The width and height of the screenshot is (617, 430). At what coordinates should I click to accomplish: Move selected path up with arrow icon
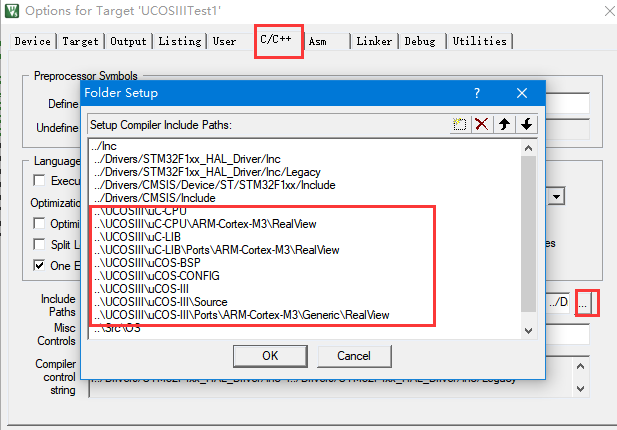pyautogui.click(x=504, y=124)
